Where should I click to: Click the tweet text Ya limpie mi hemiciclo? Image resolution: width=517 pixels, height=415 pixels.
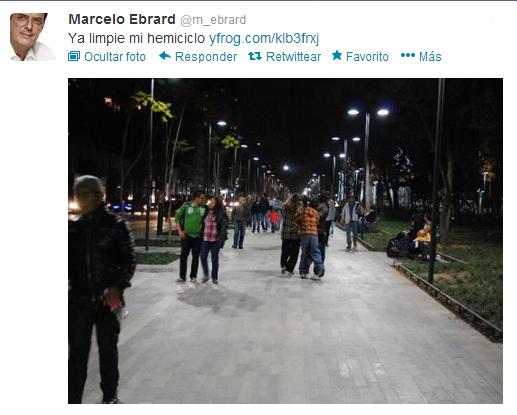pyautogui.click(x=136, y=38)
